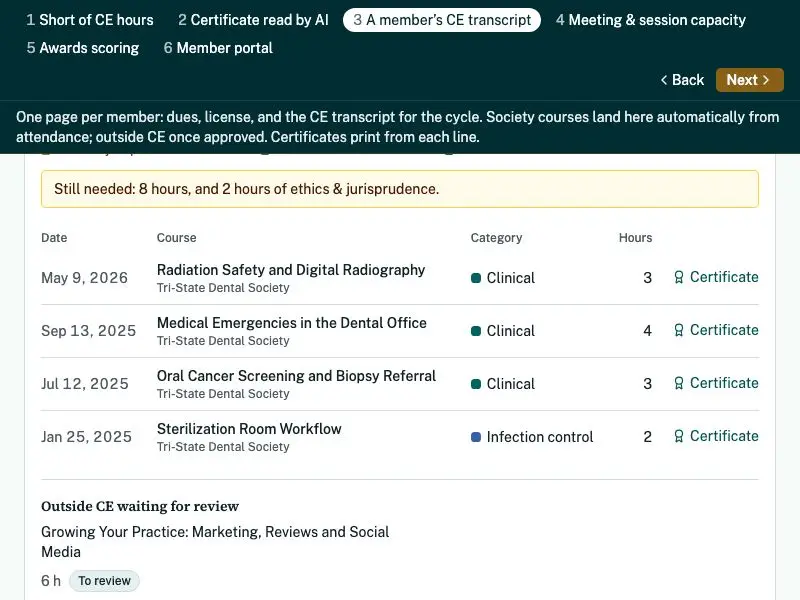Open step 1 Short of CE hours

[x=90, y=20]
